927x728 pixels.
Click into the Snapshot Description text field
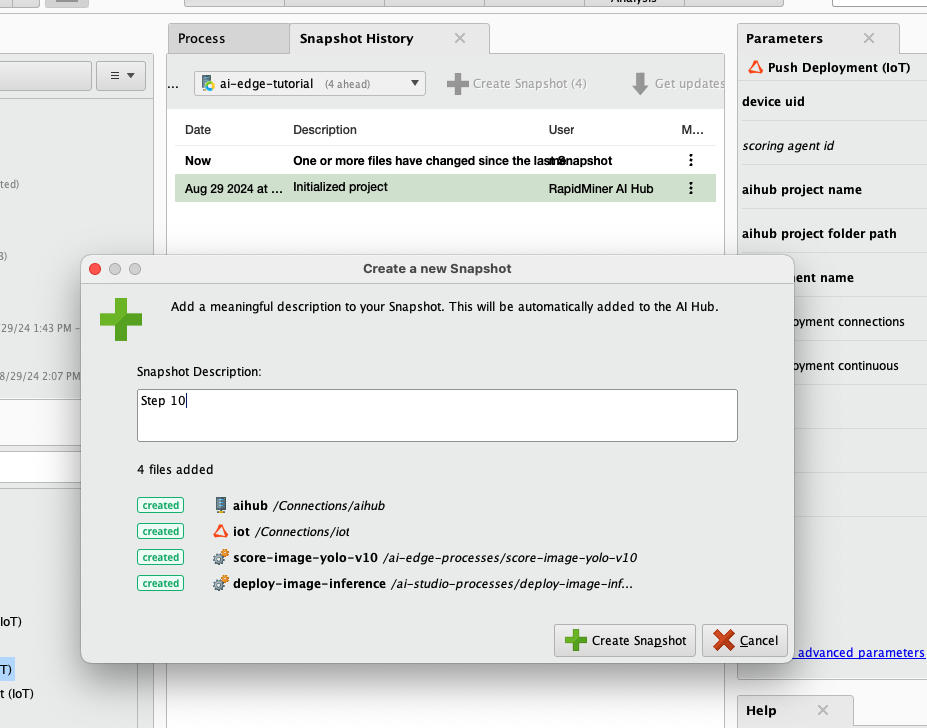point(437,415)
